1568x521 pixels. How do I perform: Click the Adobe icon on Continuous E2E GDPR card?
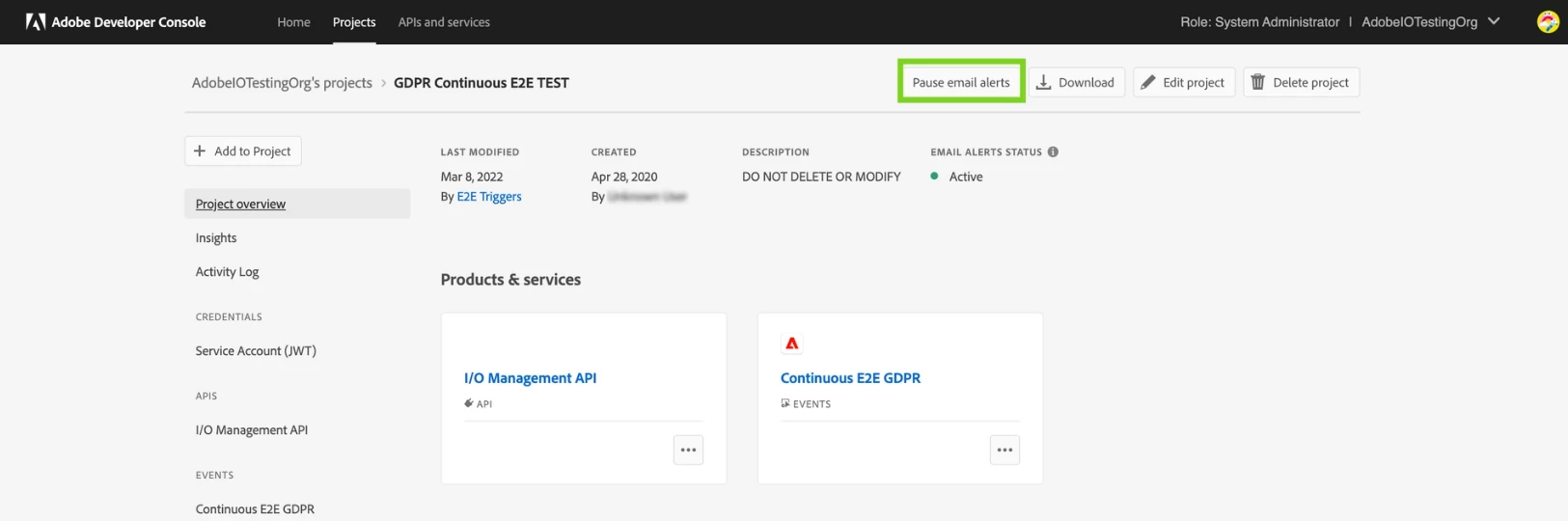click(x=792, y=343)
